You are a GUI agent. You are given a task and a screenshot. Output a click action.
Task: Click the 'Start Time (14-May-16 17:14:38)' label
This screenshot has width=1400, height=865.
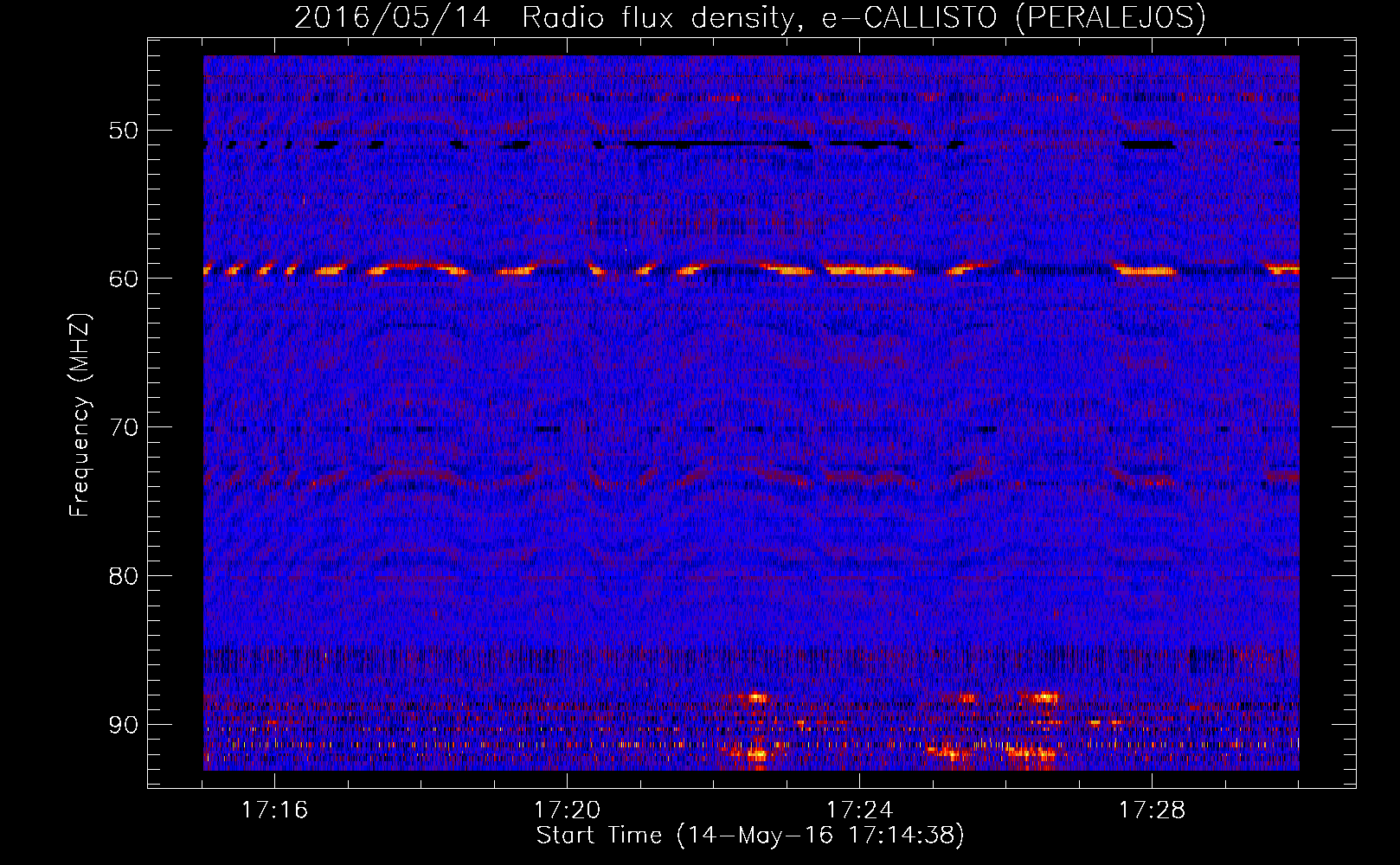coord(750,836)
